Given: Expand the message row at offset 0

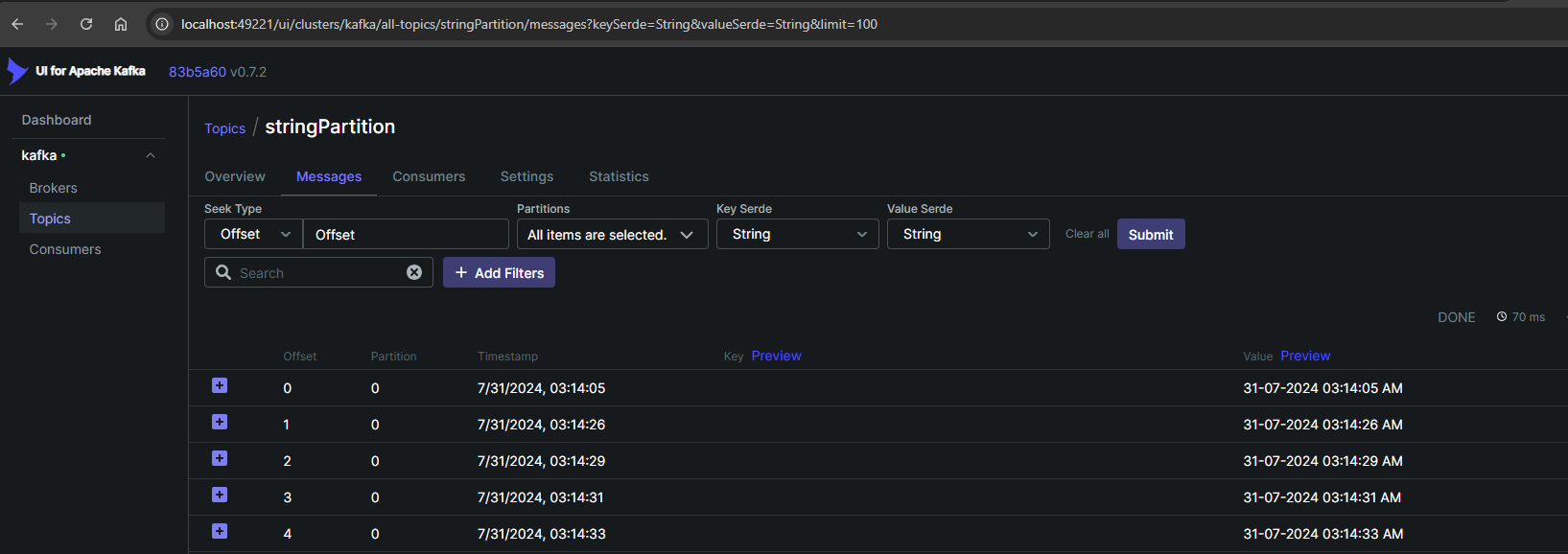Looking at the screenshot, I should coord(220,385).
